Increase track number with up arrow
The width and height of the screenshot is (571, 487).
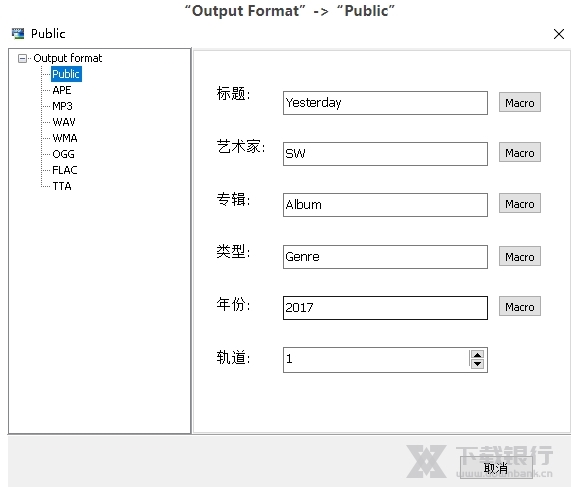(477, 355)
